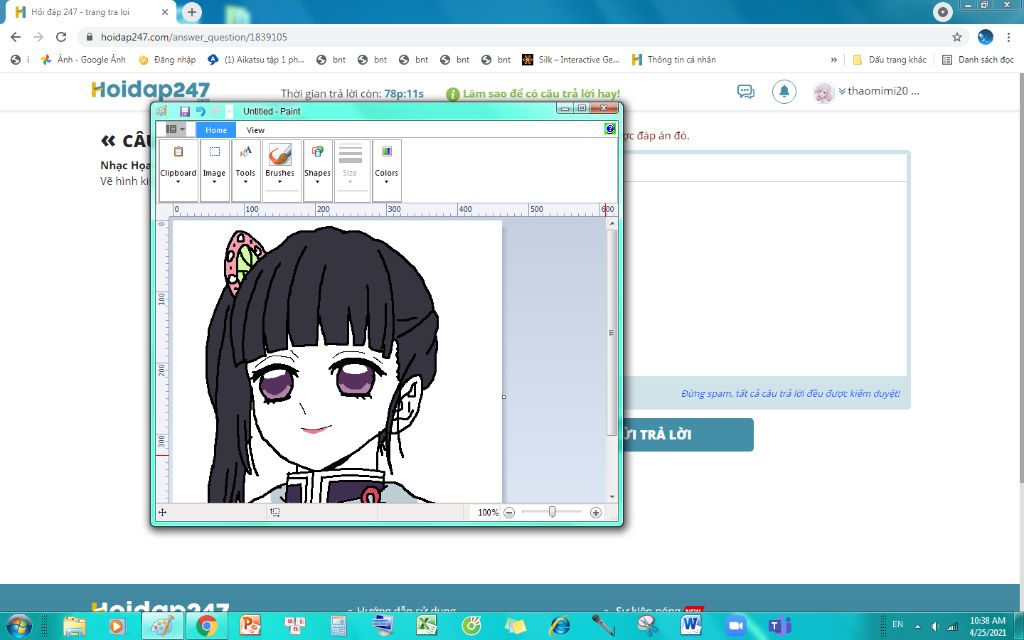
Task: Open the Ảnh - Google Ảnh bookmark
Action: pyautogui.click(x=83, y=59)
